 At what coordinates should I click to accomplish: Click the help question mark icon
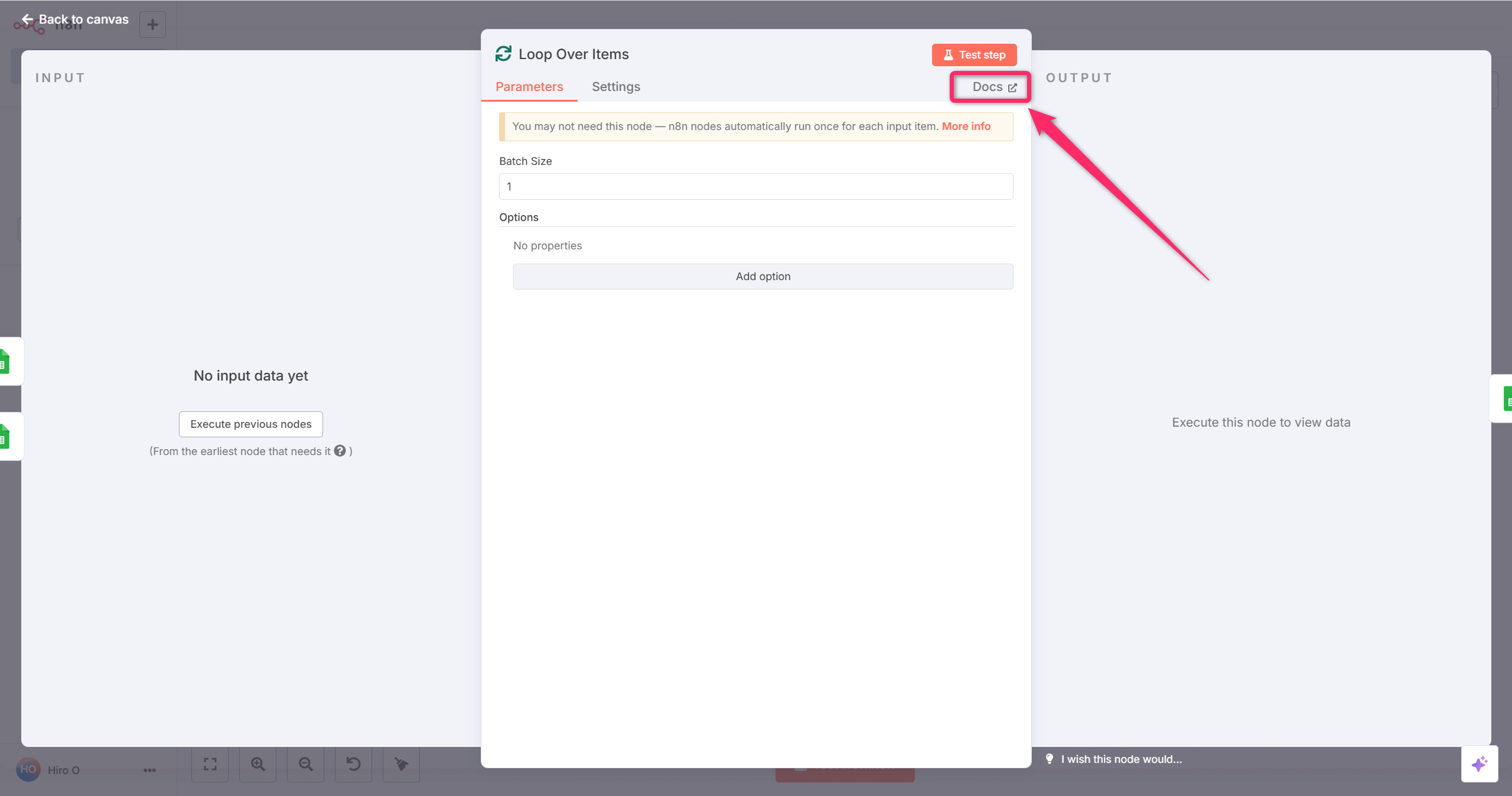point(340,451)
